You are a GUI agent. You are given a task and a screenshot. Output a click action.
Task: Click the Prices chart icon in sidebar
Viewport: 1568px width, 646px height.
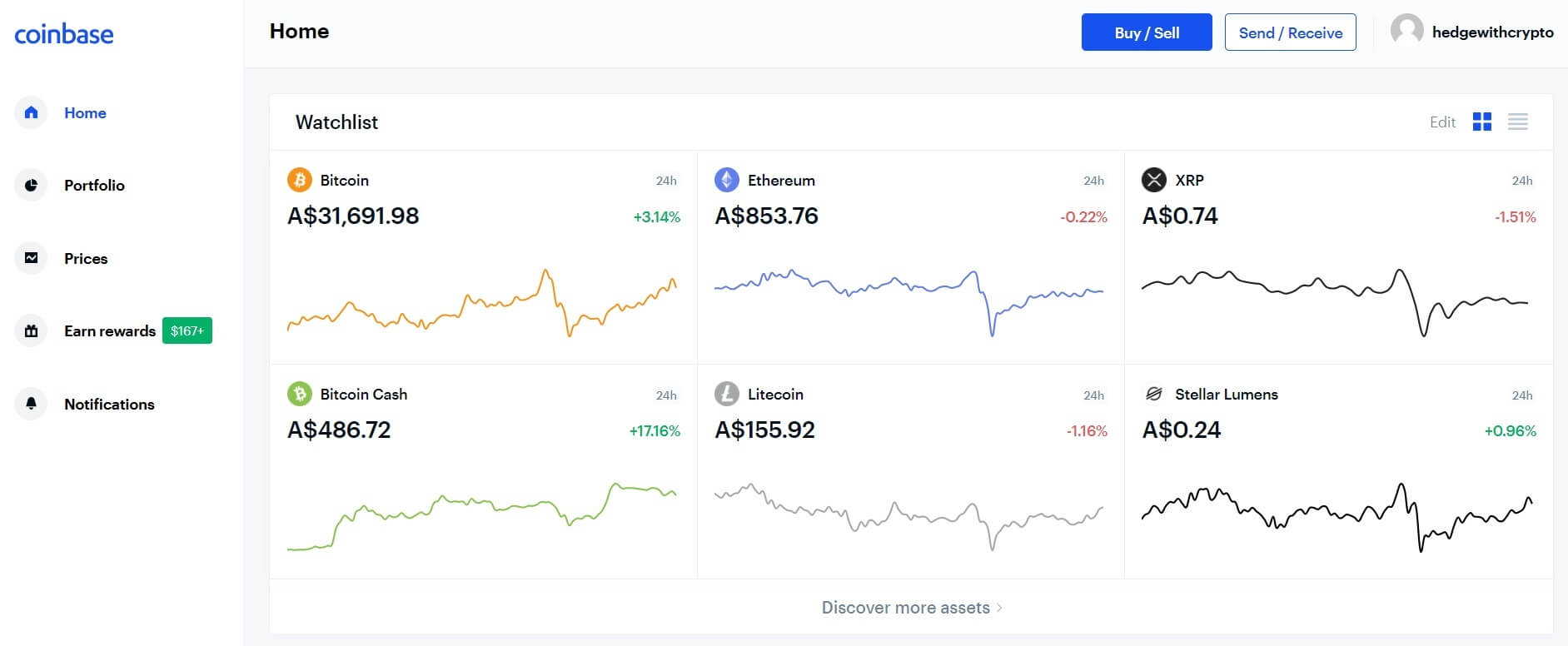point(31,258)
